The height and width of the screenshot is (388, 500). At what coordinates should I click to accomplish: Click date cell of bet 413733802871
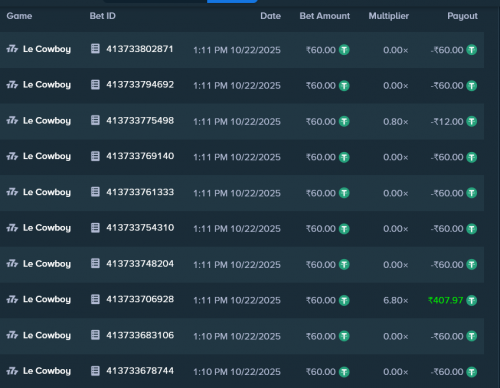click(x=237, y=50)
